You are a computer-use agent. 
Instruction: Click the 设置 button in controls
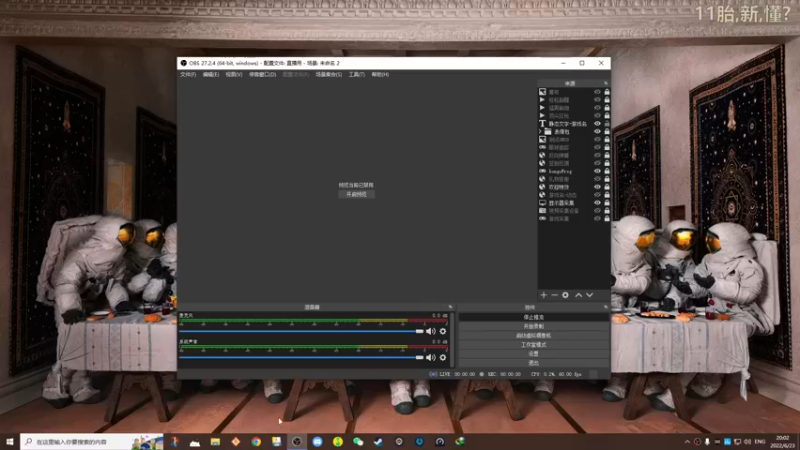pyautogui.click(x=534, y=354)
